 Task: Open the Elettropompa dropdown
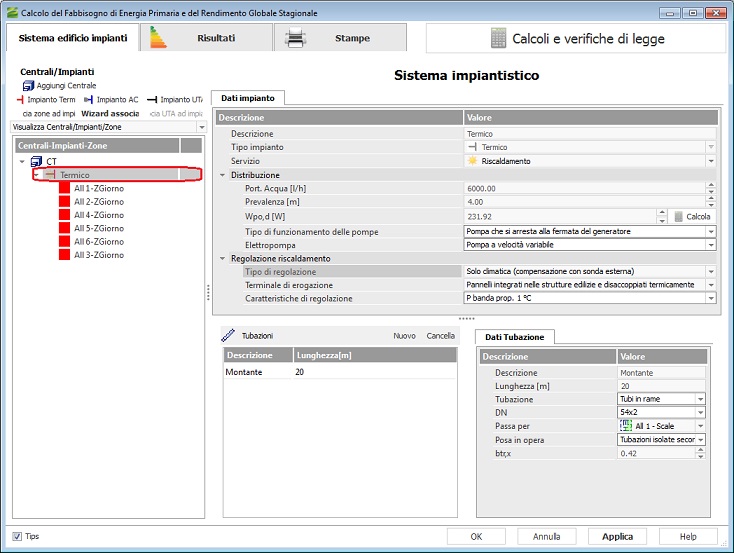pos(711,245)
